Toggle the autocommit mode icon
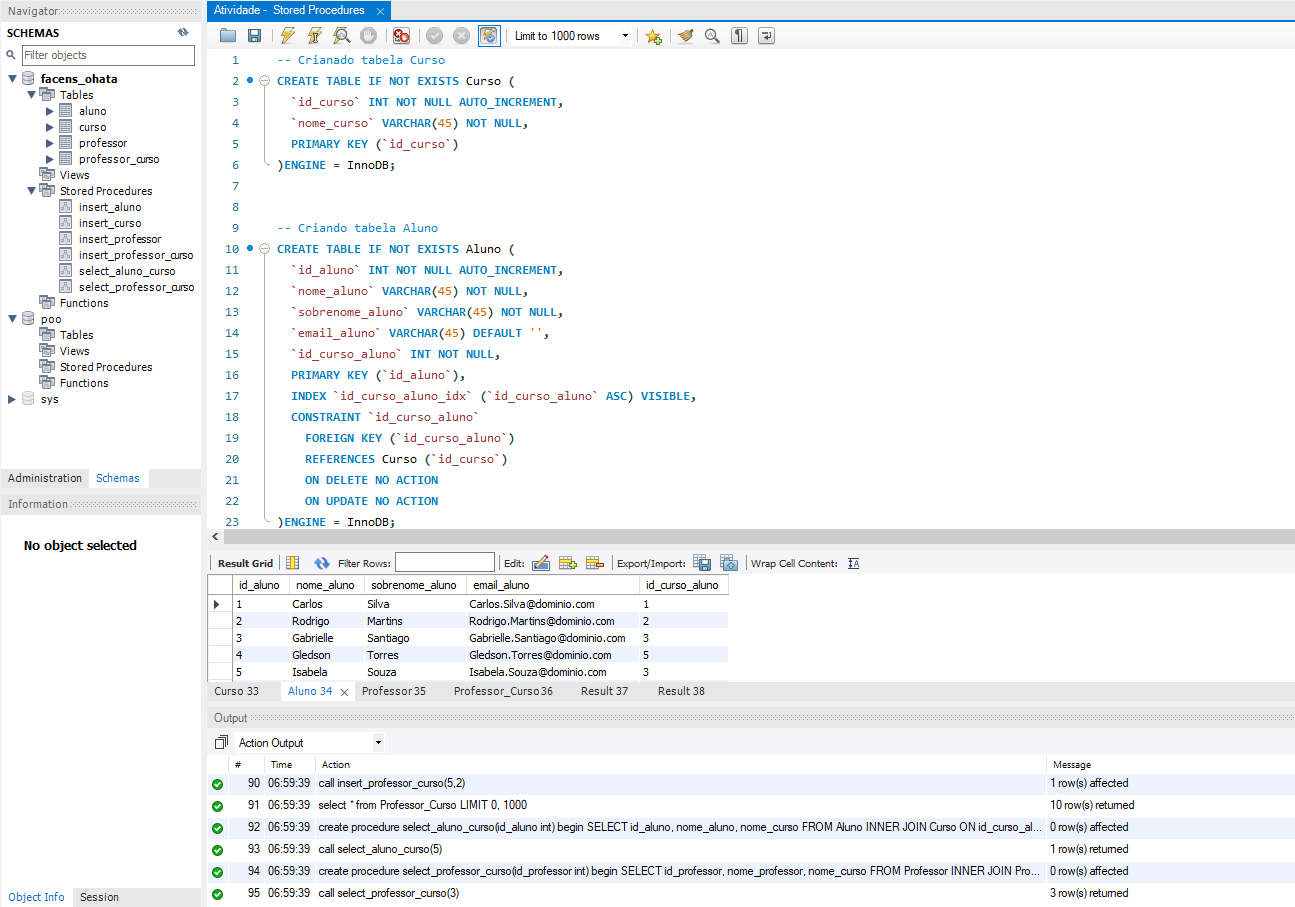 (x=488, y=35)
